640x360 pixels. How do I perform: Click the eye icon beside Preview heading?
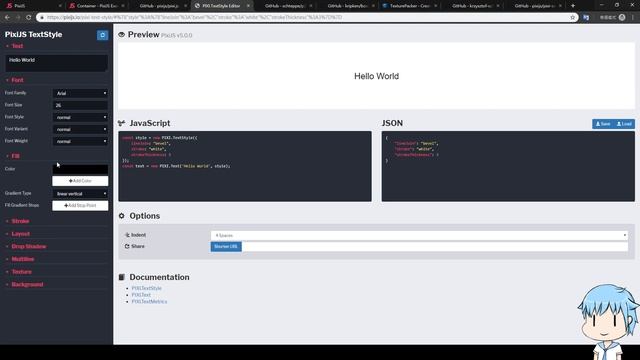[x=122, y=35]
